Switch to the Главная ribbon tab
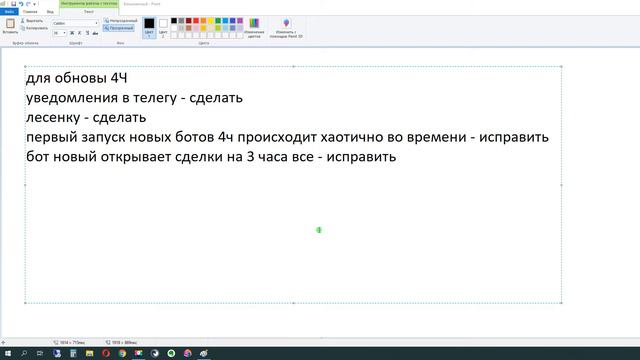640x360 pixels. [30, 12]
